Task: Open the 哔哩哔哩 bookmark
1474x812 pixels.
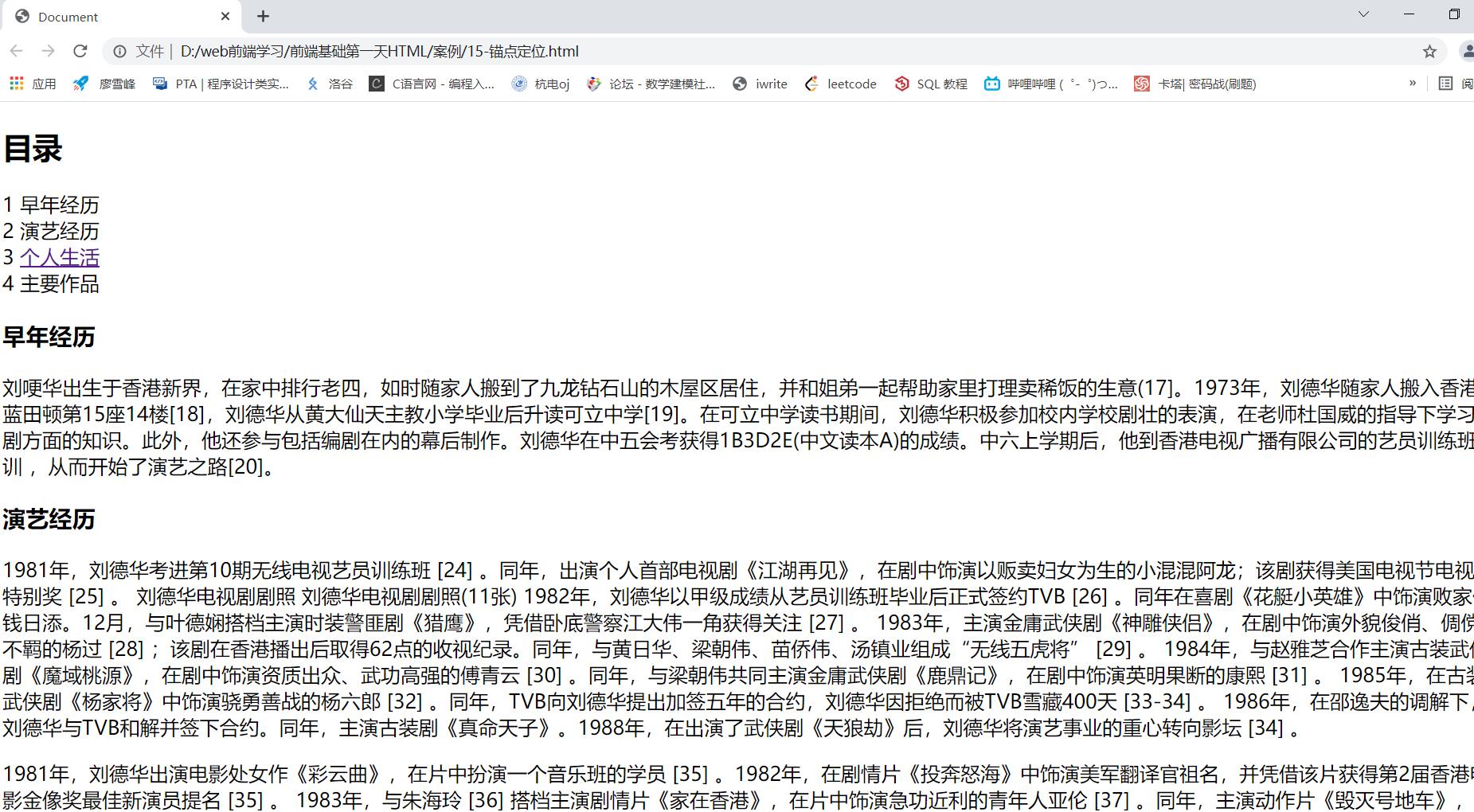Action: coord(1050,84)
